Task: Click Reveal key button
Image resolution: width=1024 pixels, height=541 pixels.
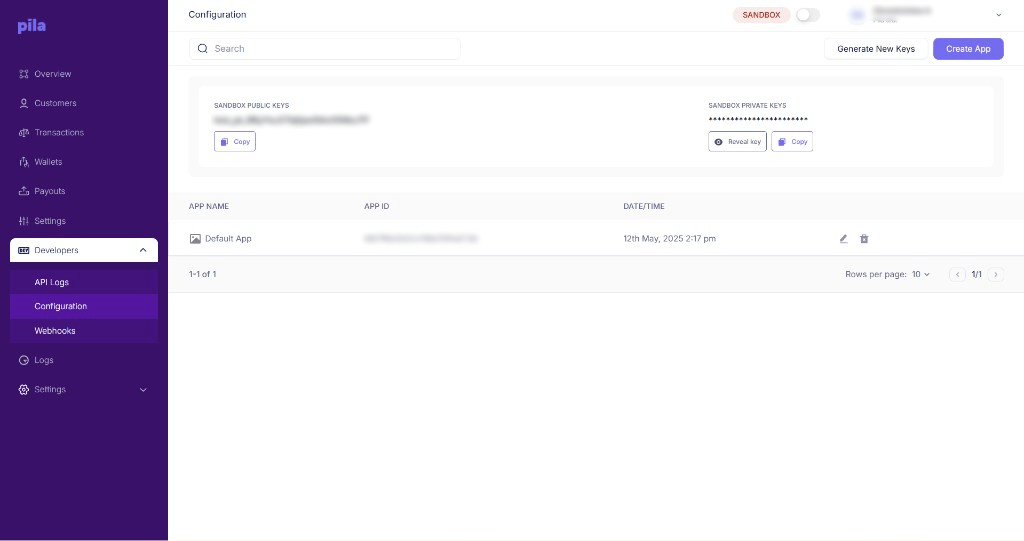Action: pos(737,142)
